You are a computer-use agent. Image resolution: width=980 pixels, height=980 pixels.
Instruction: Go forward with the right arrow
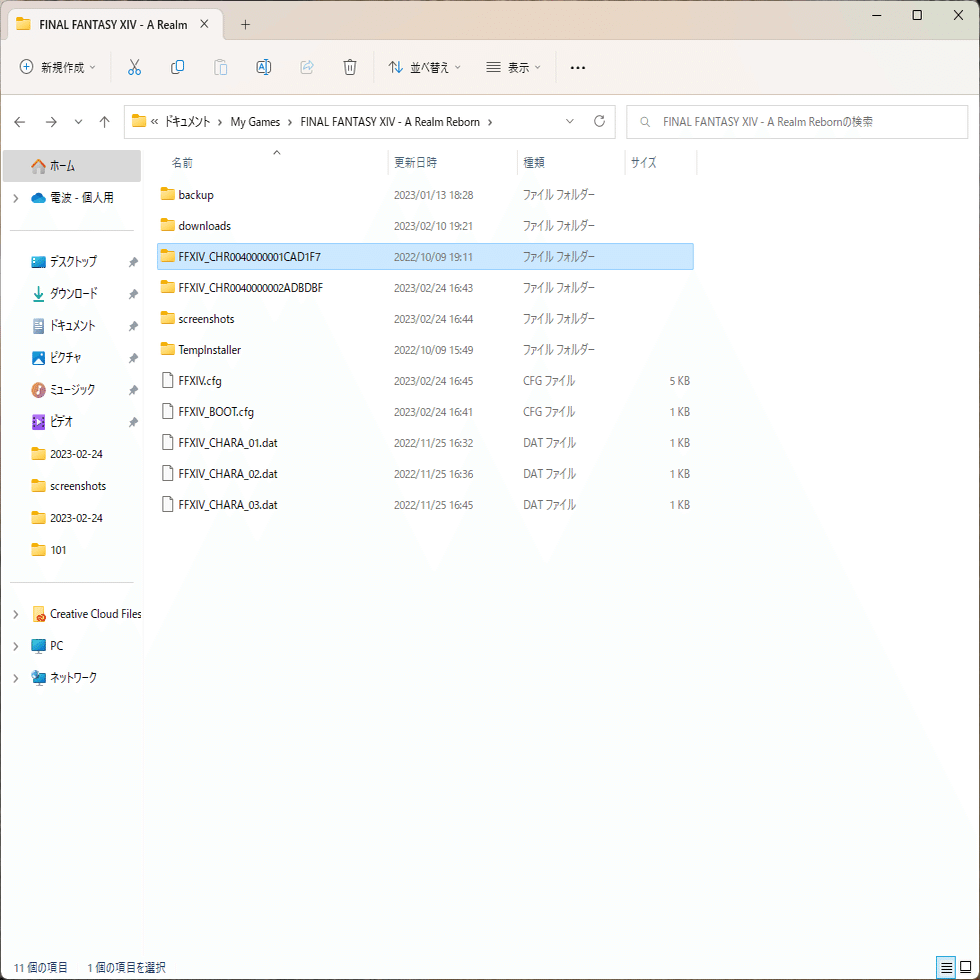51,122
